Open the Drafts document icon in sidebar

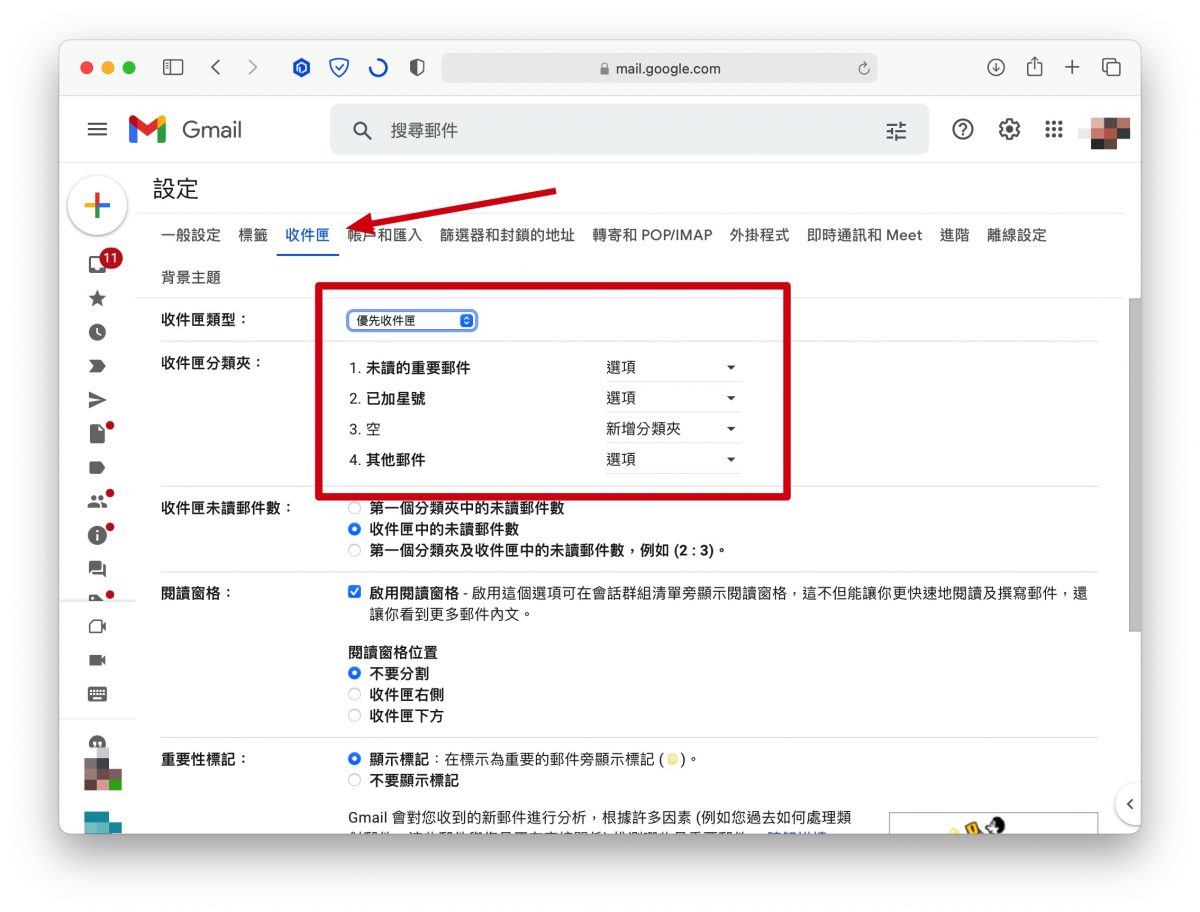click(97, 434)
